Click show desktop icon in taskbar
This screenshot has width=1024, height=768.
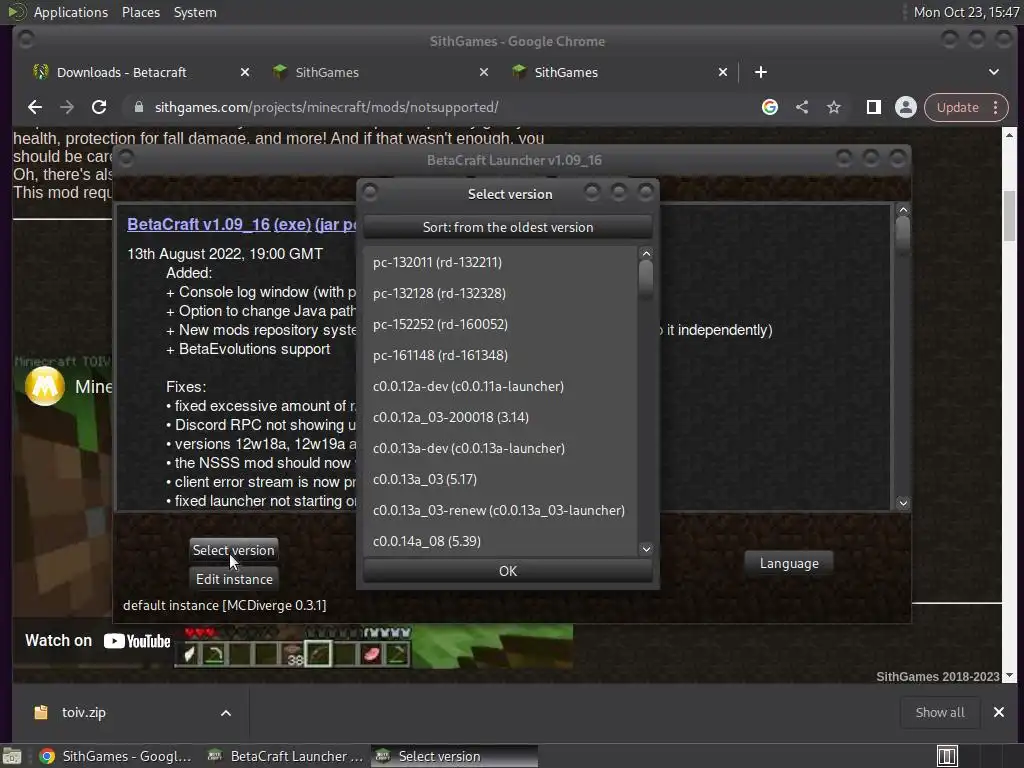click(x=12, y=756)
